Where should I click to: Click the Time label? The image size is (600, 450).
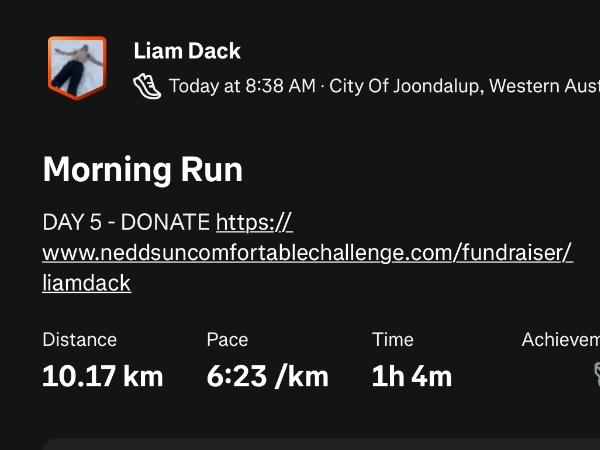pos(392,340)
